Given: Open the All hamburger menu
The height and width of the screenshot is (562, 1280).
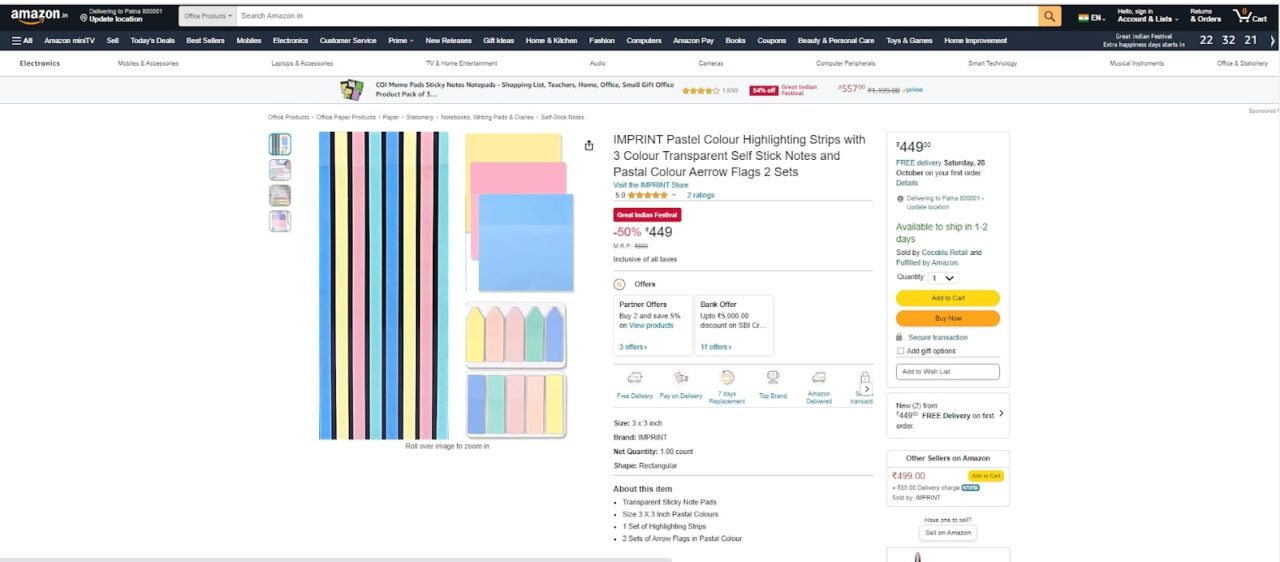Looking at the screenshot, I should (x=22, y=41).
